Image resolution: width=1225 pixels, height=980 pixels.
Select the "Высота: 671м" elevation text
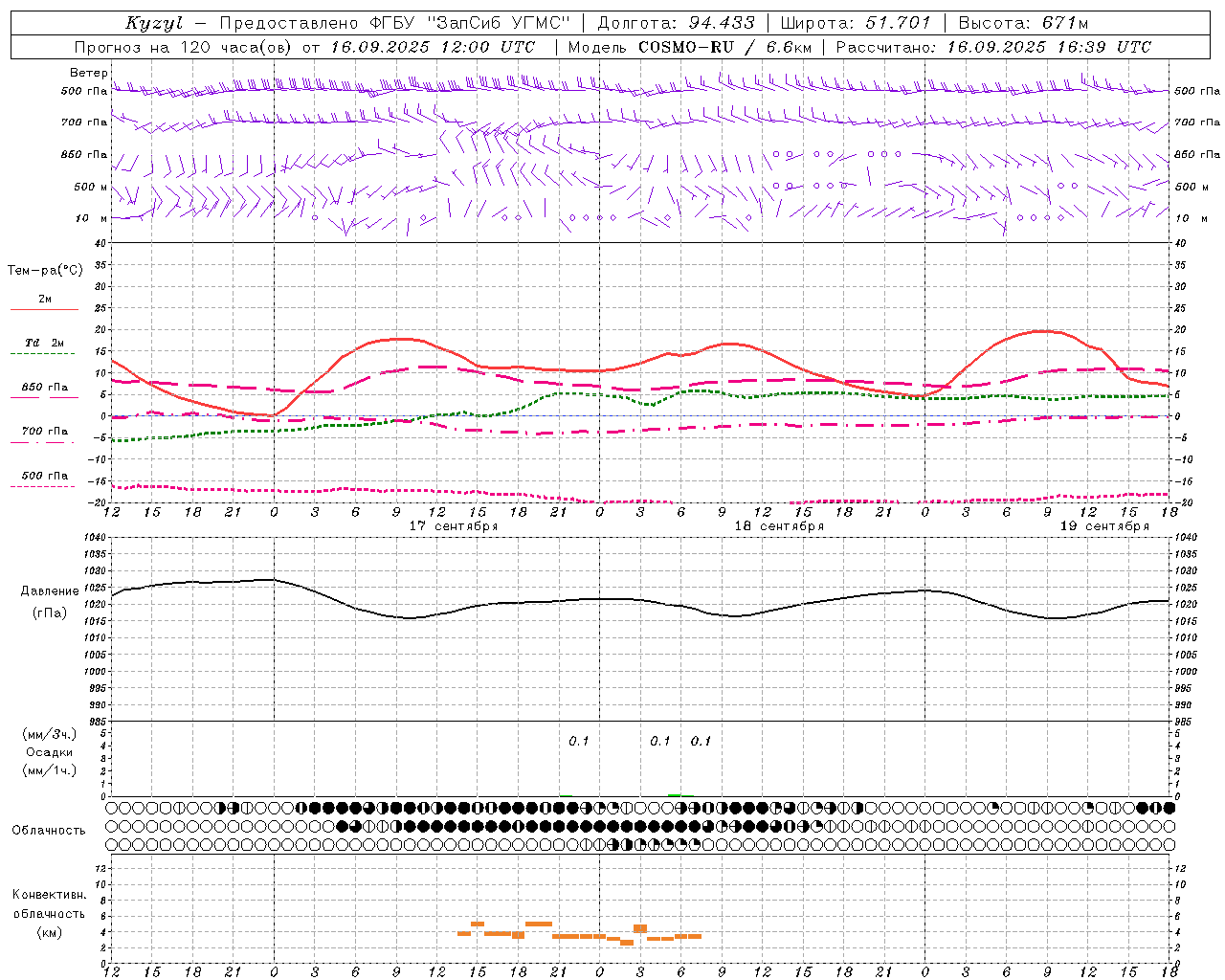point(1023,23)
